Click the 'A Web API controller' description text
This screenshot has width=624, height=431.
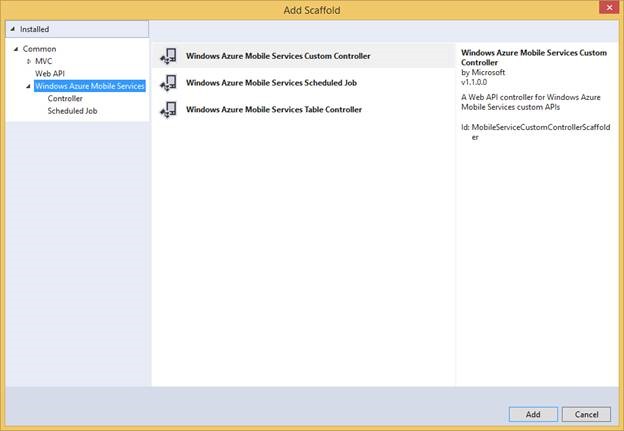pyautogui.click(x=531, y=102)
